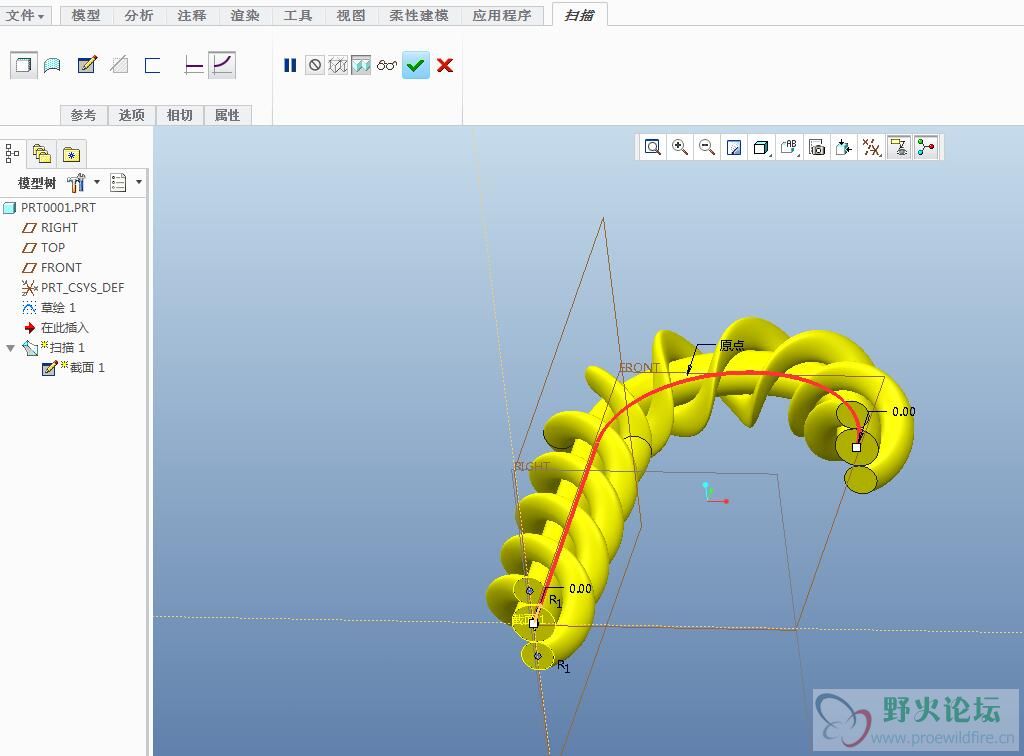The width and height of the screenshot is (1024, 756).
Task: Open the 属性 dashboard panel
Action: (x=227, y=115)
